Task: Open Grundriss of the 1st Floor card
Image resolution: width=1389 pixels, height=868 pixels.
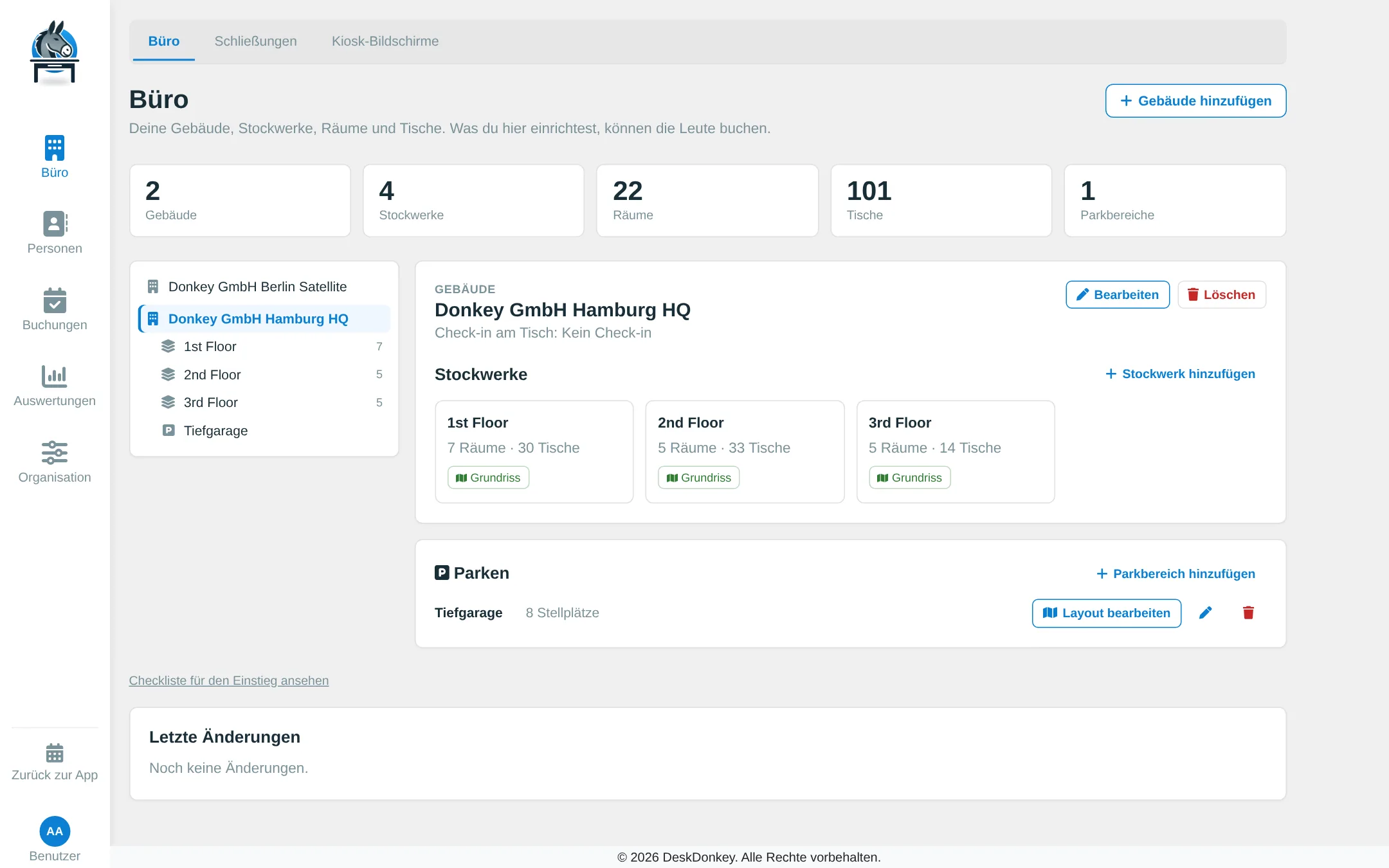Action: (x=488, y=478)
